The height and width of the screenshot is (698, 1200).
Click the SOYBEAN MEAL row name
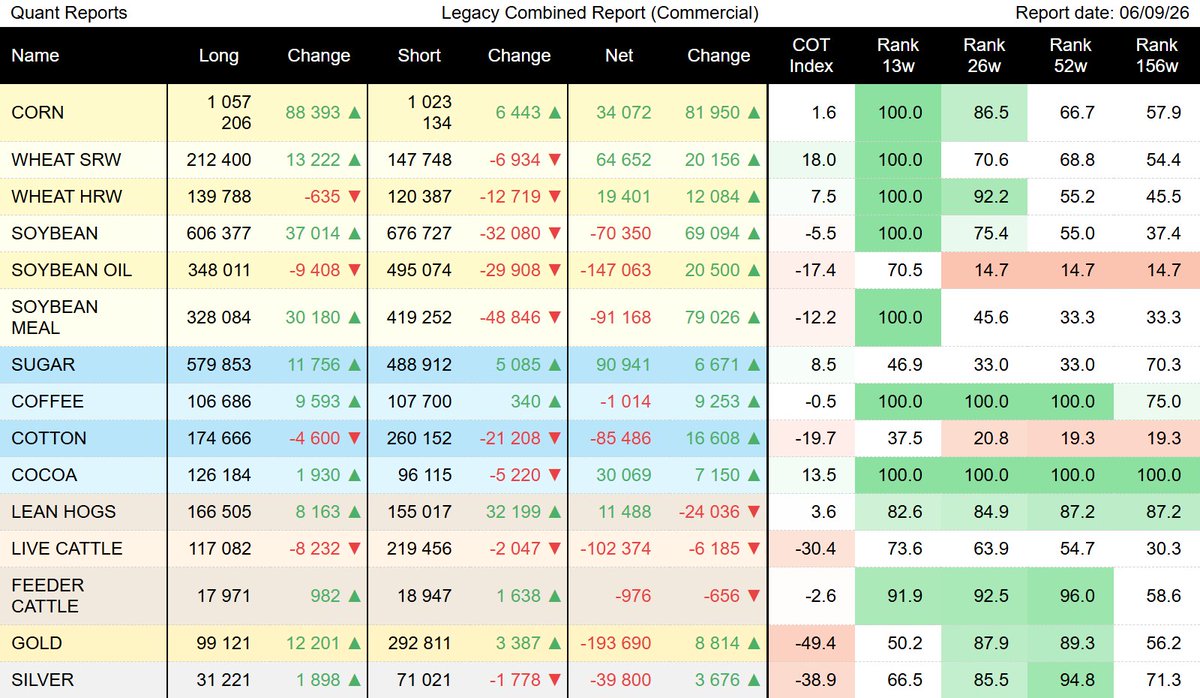point(54,317)
